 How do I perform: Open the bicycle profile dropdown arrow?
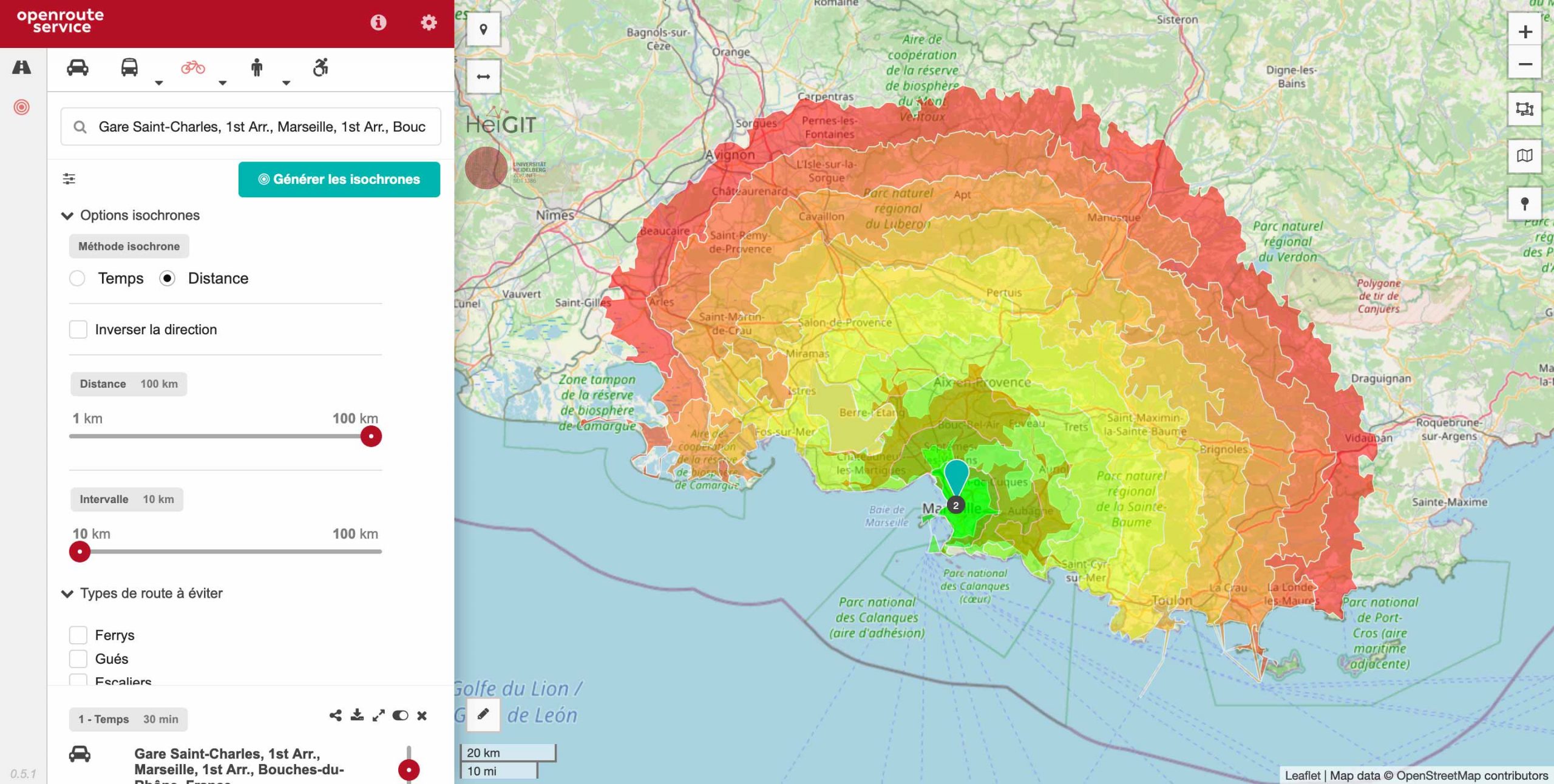coord(223,83)
